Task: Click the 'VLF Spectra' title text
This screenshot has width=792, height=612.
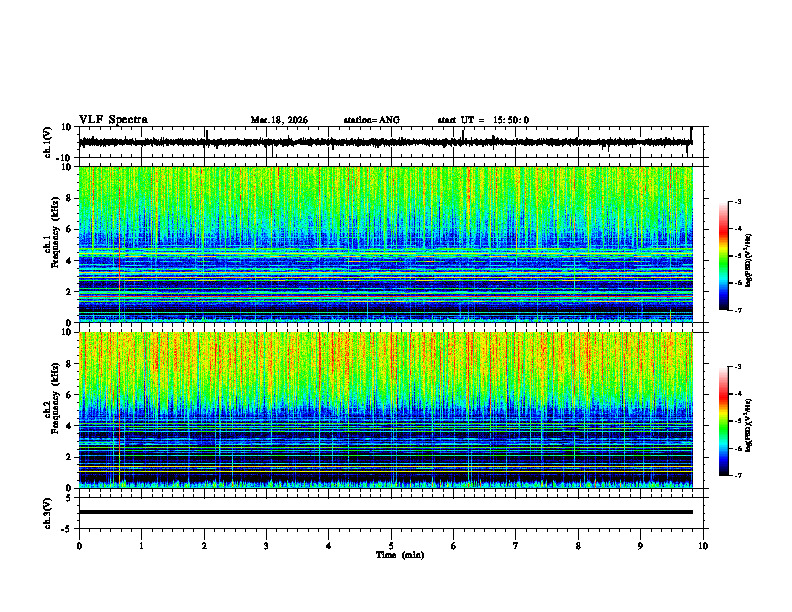Action: (113, 120)
